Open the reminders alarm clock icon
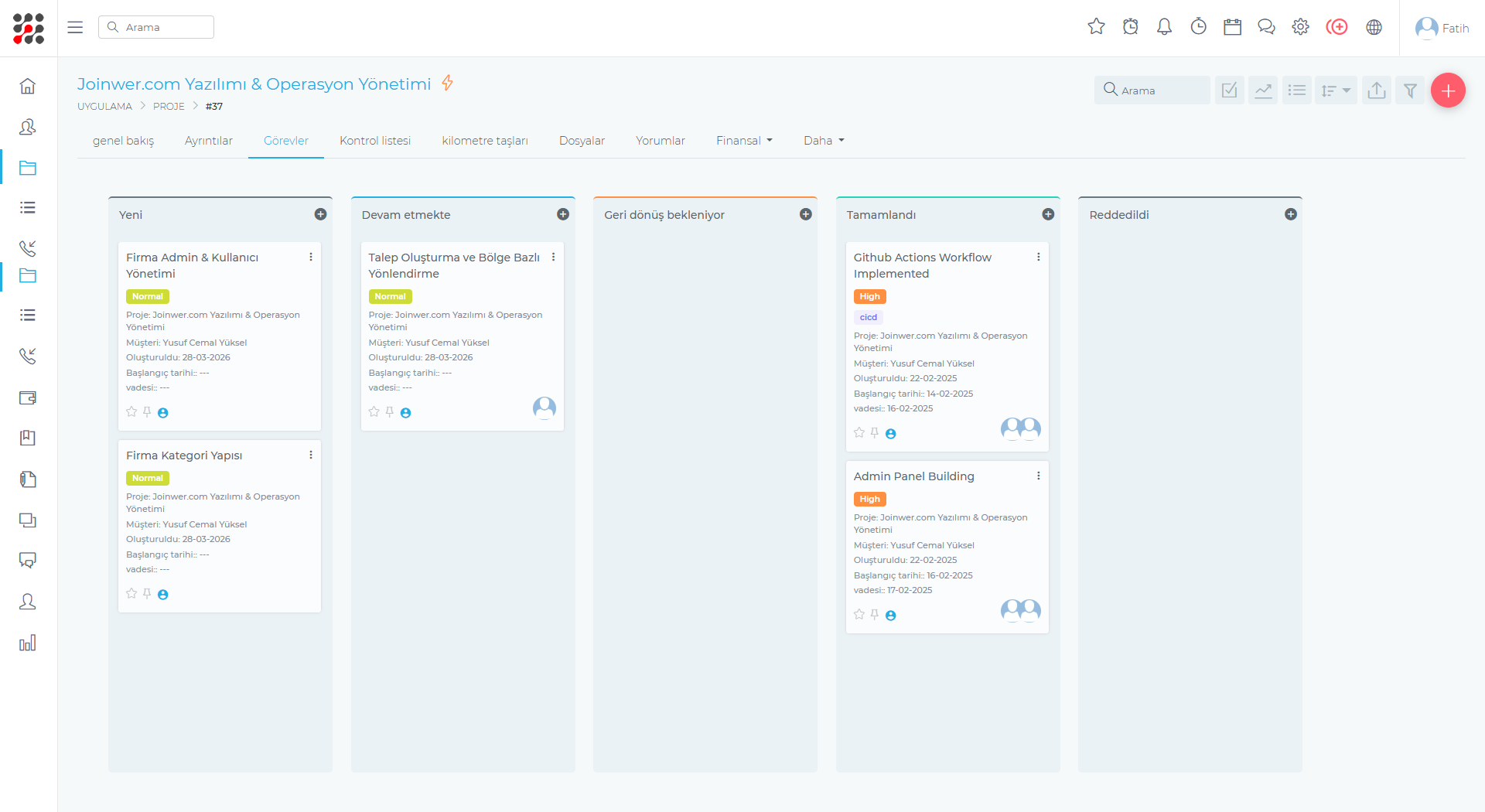Image resolution: width=1485 pixels, height=812 pixels. (1130, 27)
